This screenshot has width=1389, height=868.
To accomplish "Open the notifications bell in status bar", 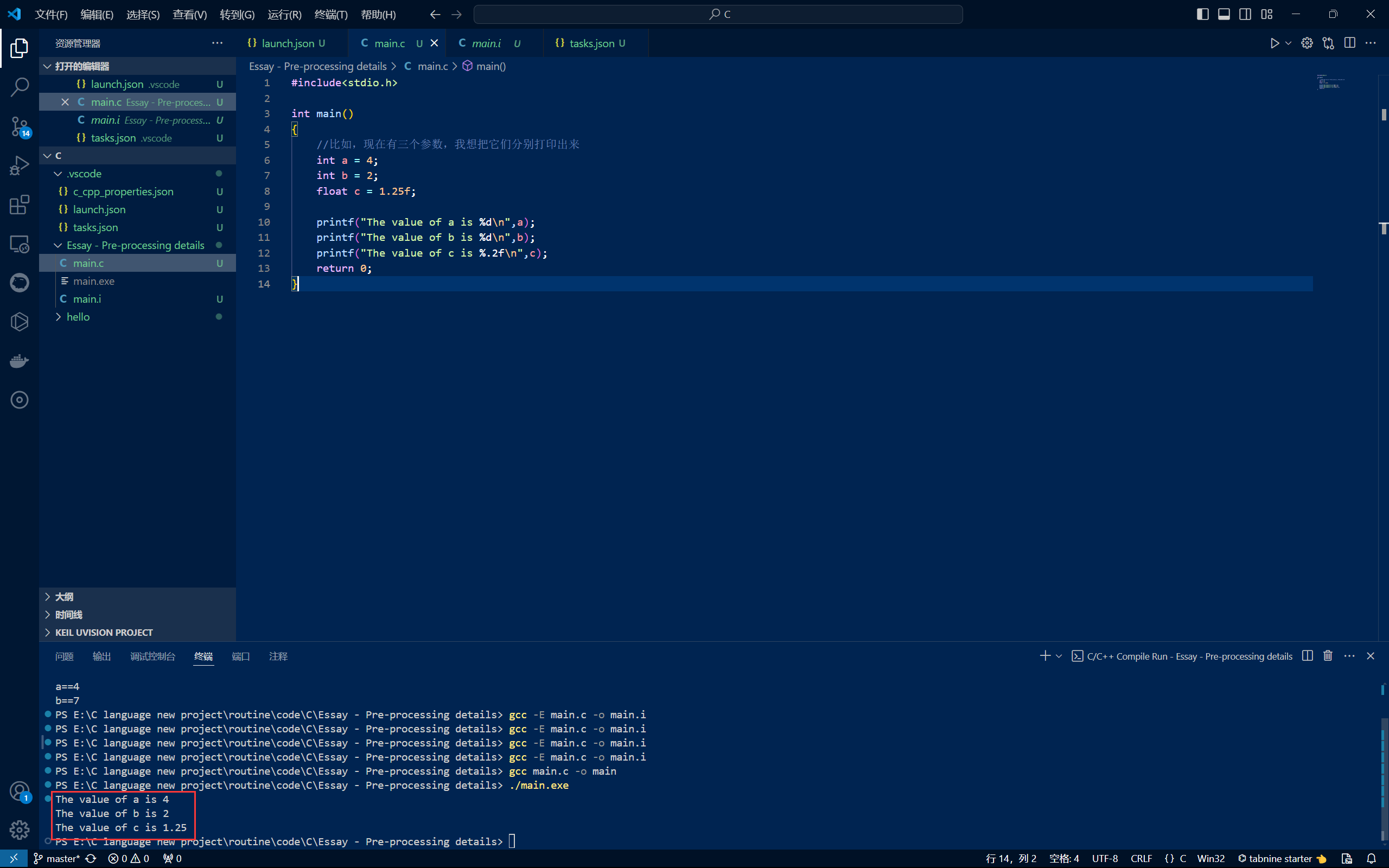I will pos(1372,858).
